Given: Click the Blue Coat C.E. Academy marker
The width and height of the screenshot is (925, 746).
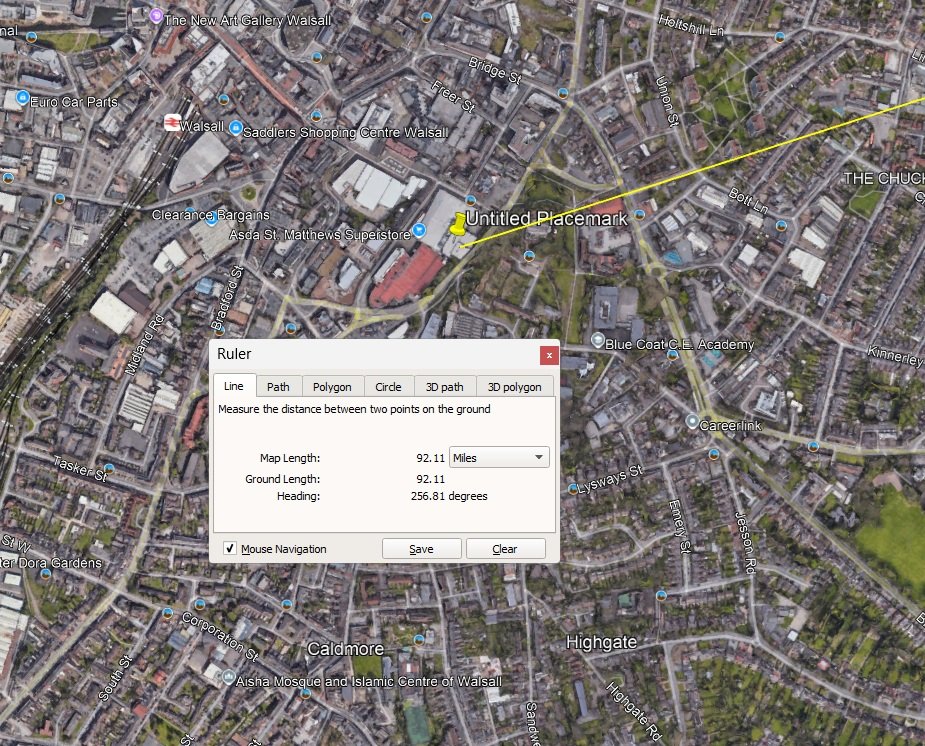Looking at the screenshot, I should pos(598,340).
